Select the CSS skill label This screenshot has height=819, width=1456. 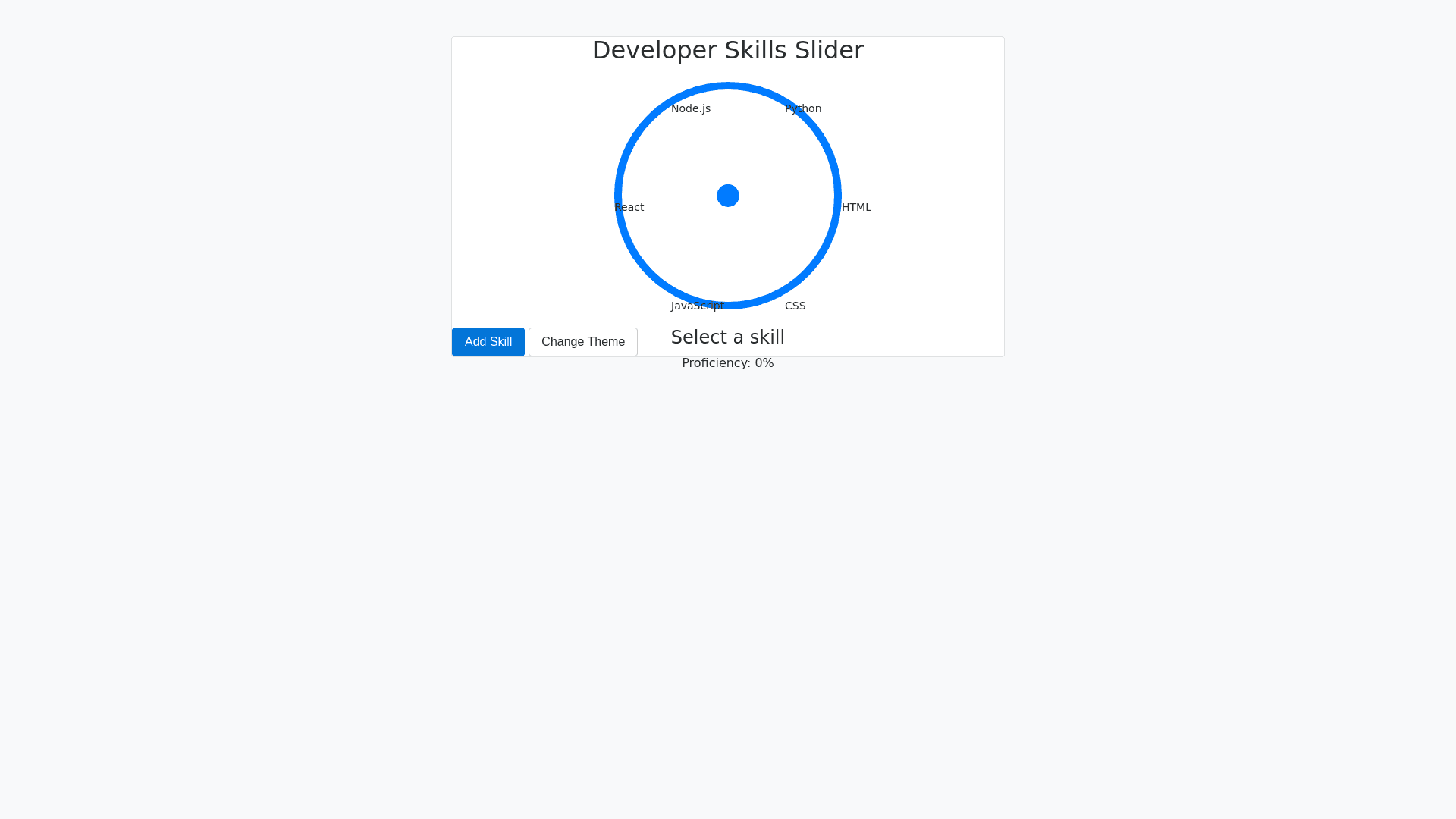795,306
